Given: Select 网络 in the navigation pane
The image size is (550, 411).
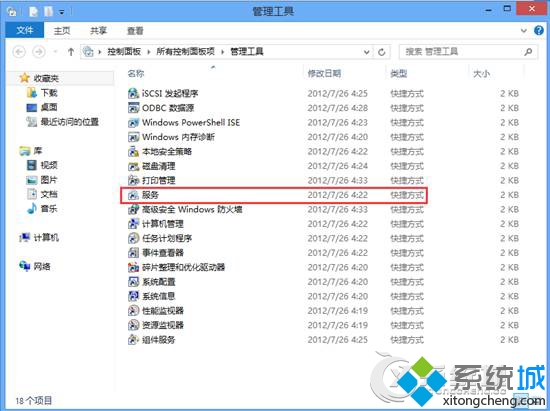Looking at the screenshot, I should click(42, 267).
